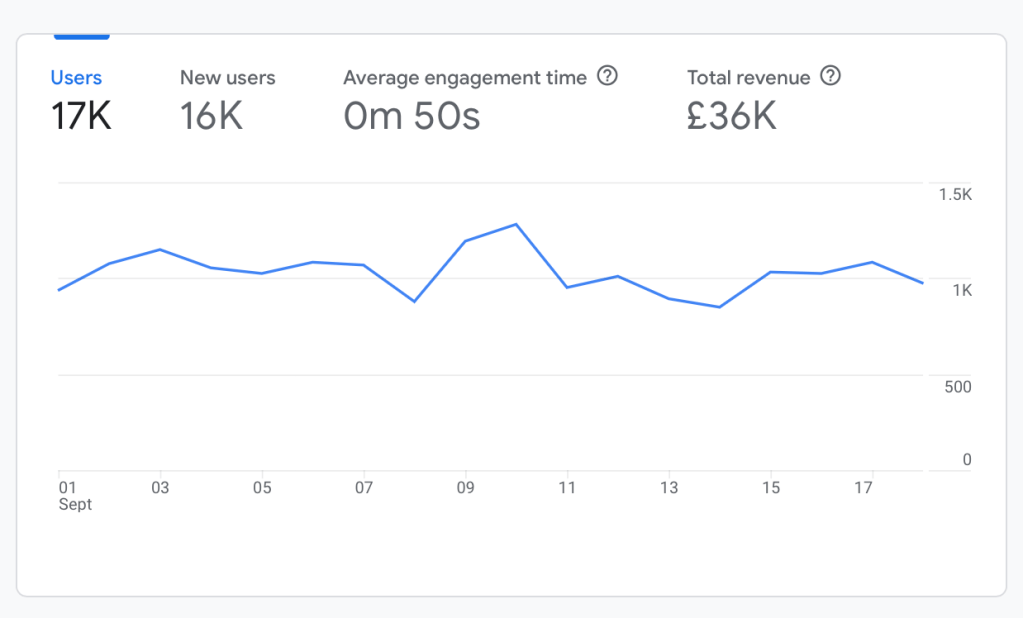Click the 17K Users value
The height and width of the screenshot is (618, 1023).
[79, 115]
